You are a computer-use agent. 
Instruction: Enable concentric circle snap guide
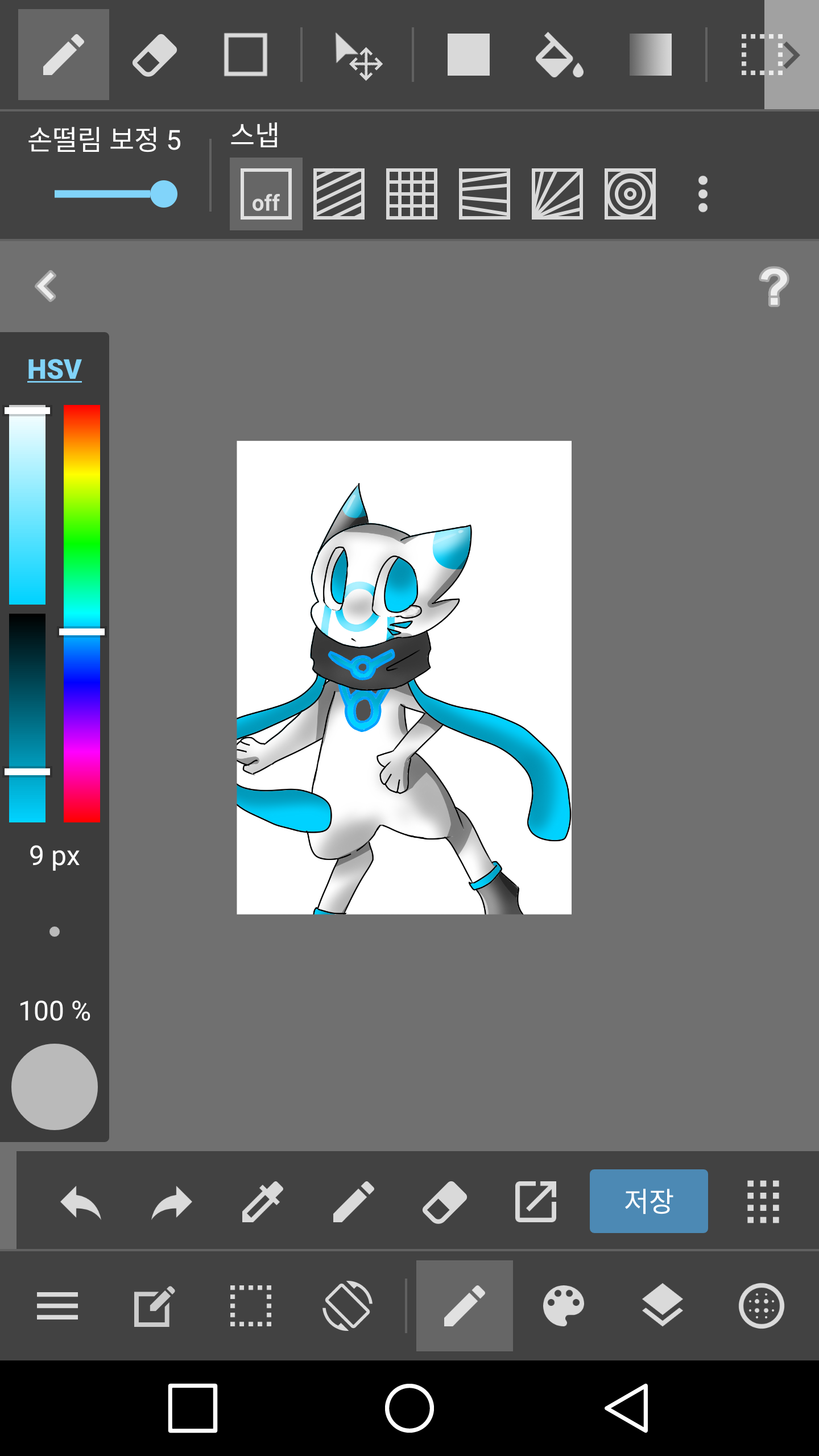[x=630, y=194]
